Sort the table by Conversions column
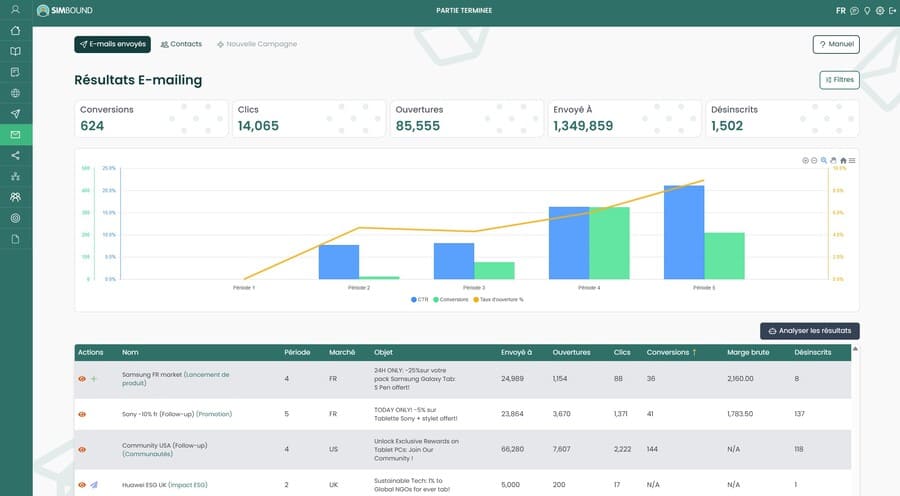Screen dimensions: 900x496 pos(668,352)
